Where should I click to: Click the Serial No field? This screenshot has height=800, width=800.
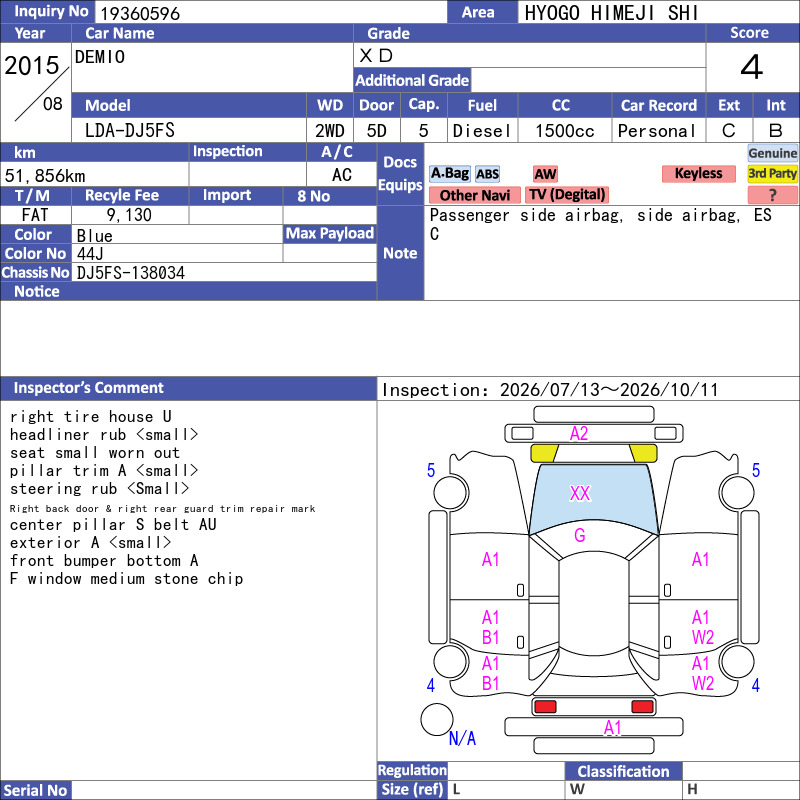coord(224,790)
